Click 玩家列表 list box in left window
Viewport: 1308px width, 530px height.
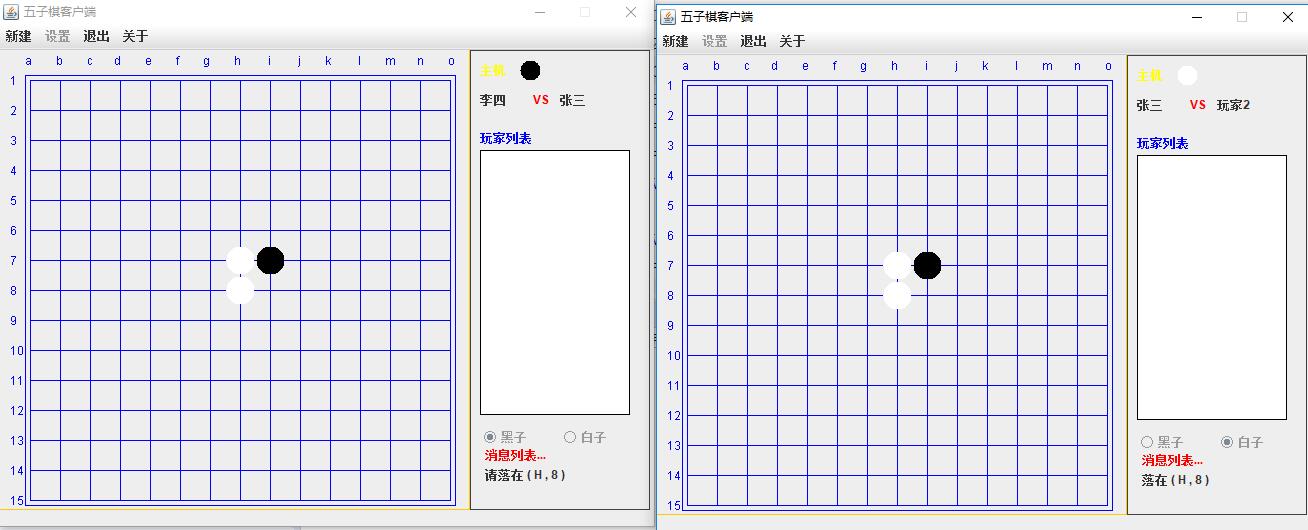pyautogui.click(x=555, y=282)
